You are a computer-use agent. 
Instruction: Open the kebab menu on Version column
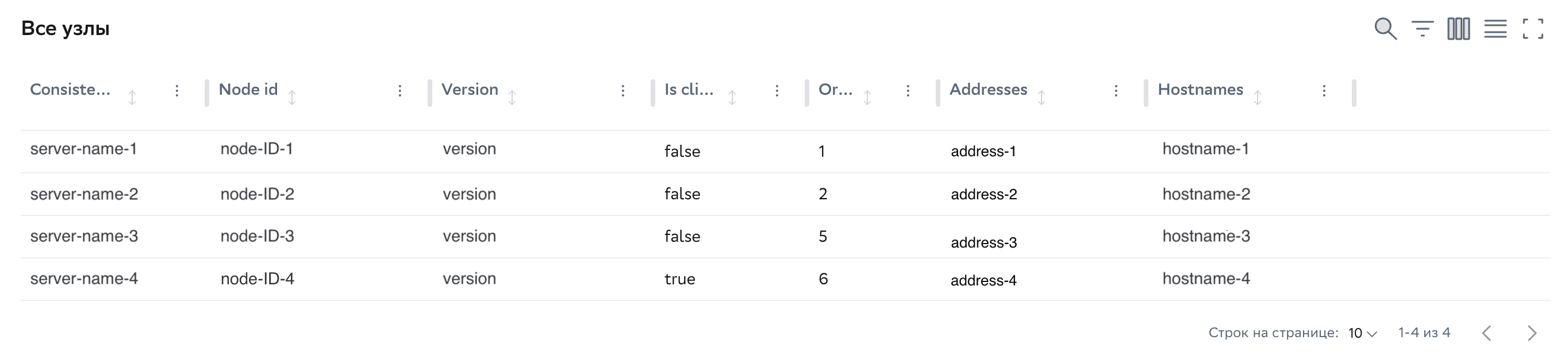point(622,90)
